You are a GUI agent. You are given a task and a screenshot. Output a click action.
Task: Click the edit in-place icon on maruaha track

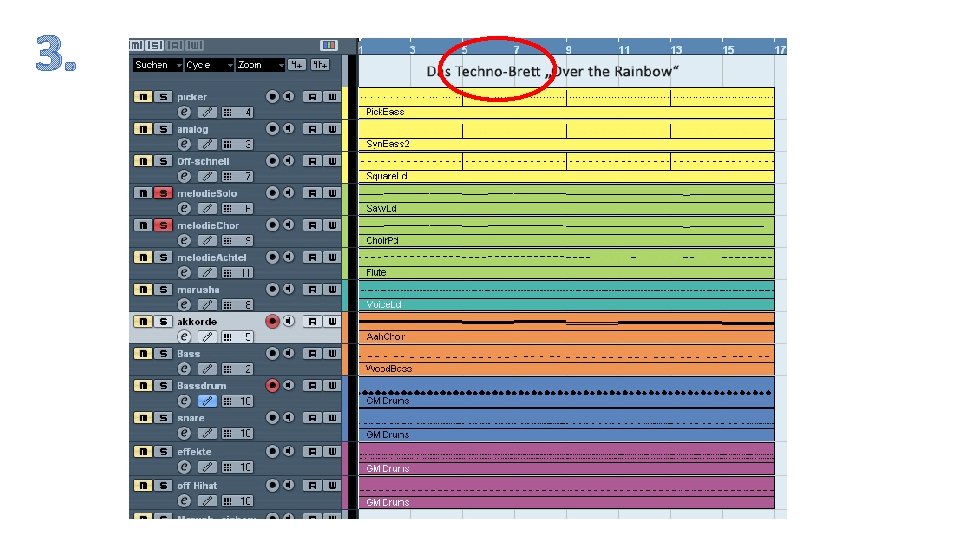click(x=208, y=305)
